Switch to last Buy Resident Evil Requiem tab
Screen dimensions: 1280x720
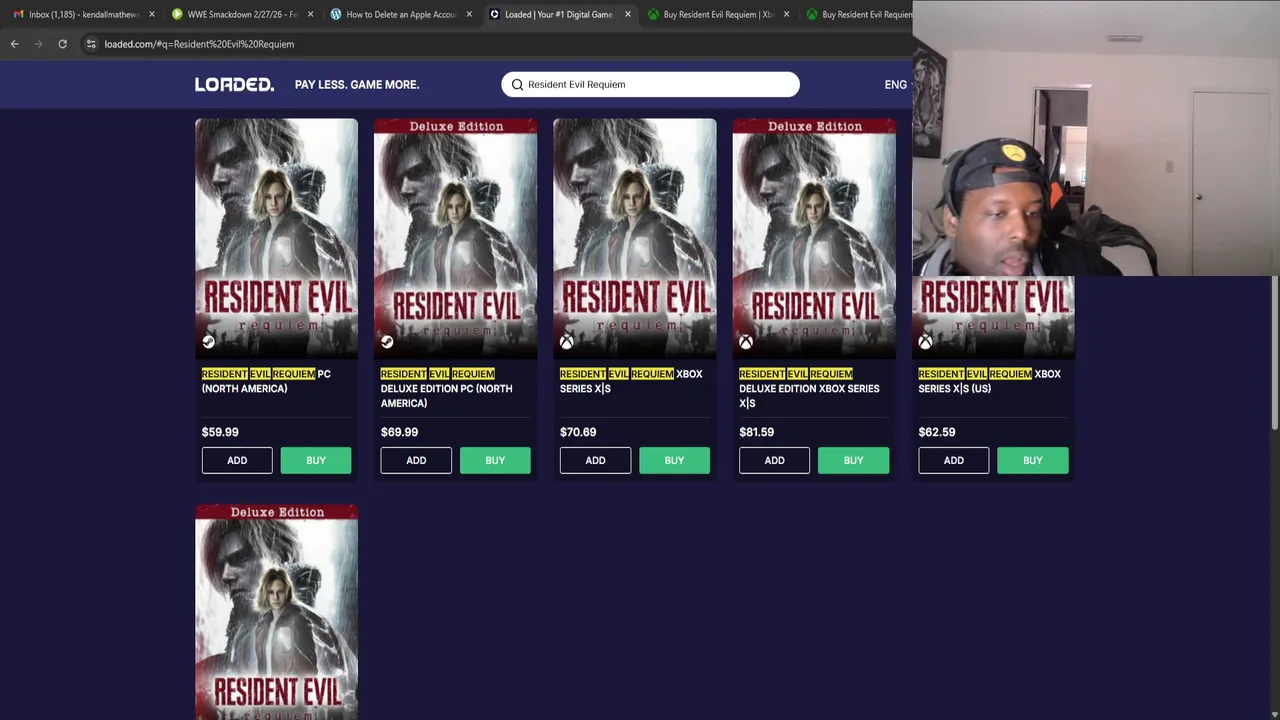pos(858,14)
